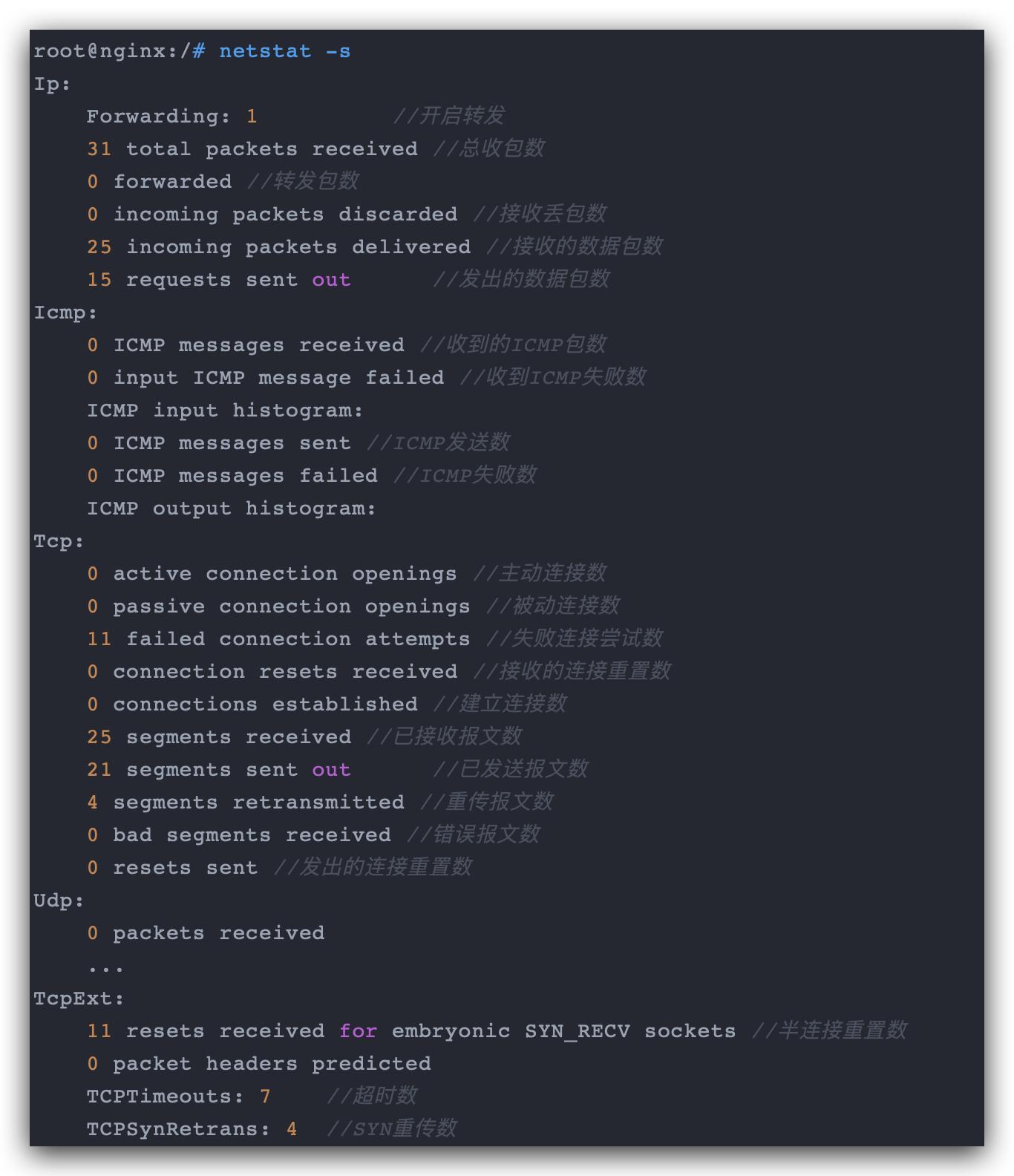
Task: Click the number 31 before total packets received
Action: (x=99, y=149)
